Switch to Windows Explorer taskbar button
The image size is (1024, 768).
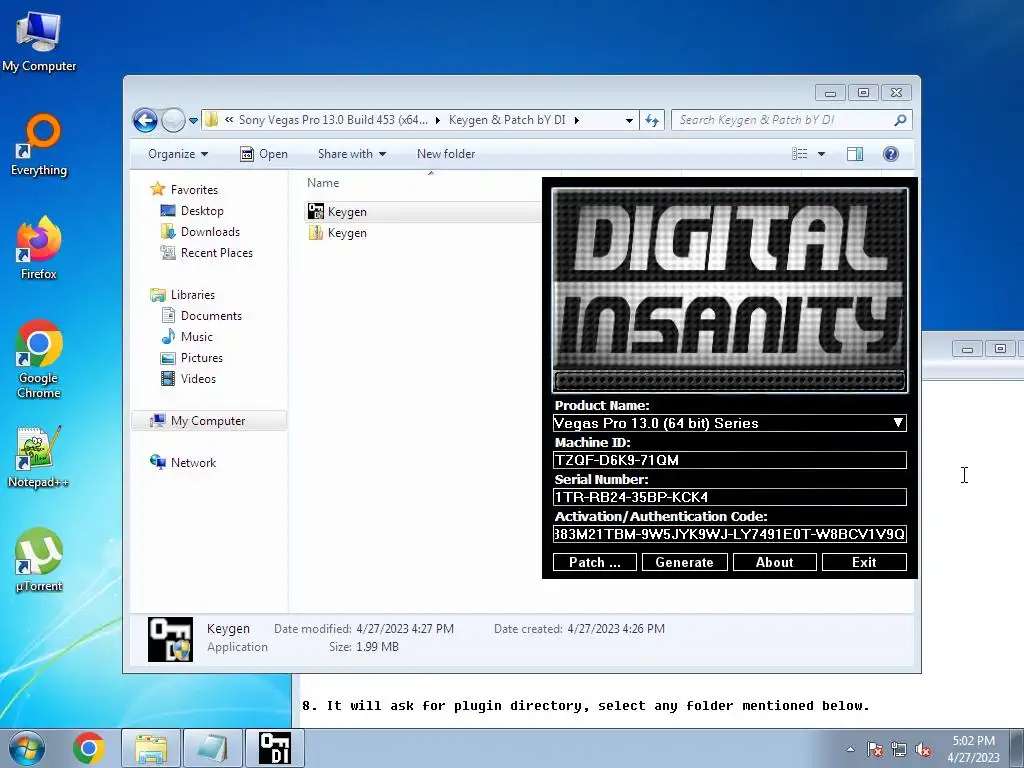(151, 748)
